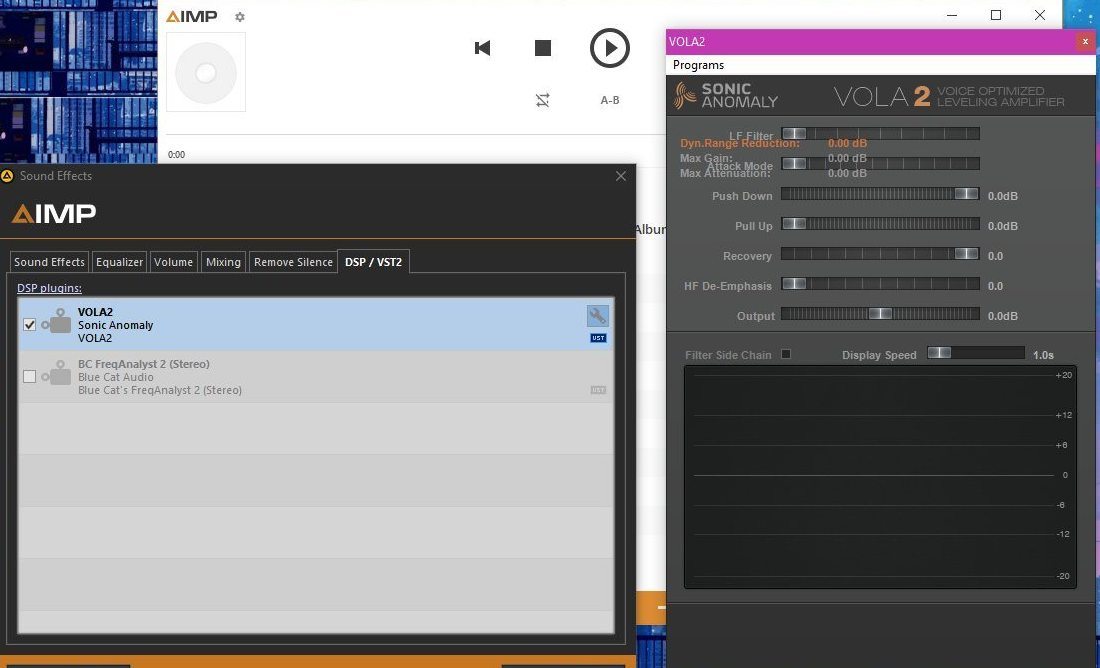This screenshot has width=1100, height=668.
Task: Adjust the Attack Mode slider
Action: point(880,163)
